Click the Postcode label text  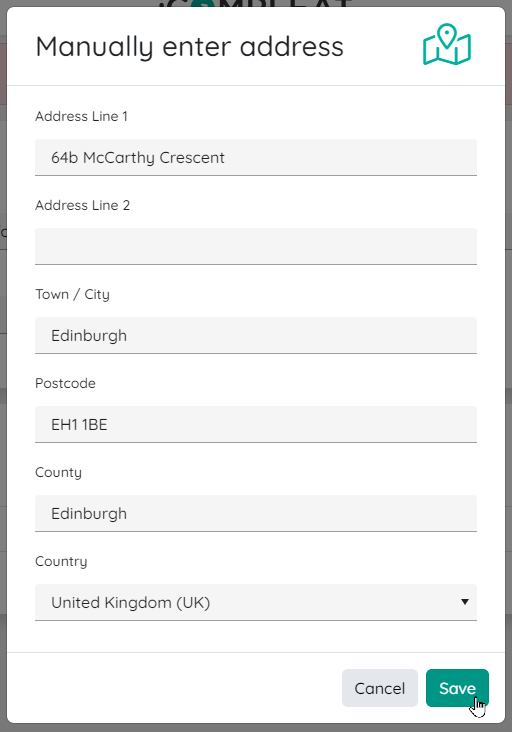65,383
